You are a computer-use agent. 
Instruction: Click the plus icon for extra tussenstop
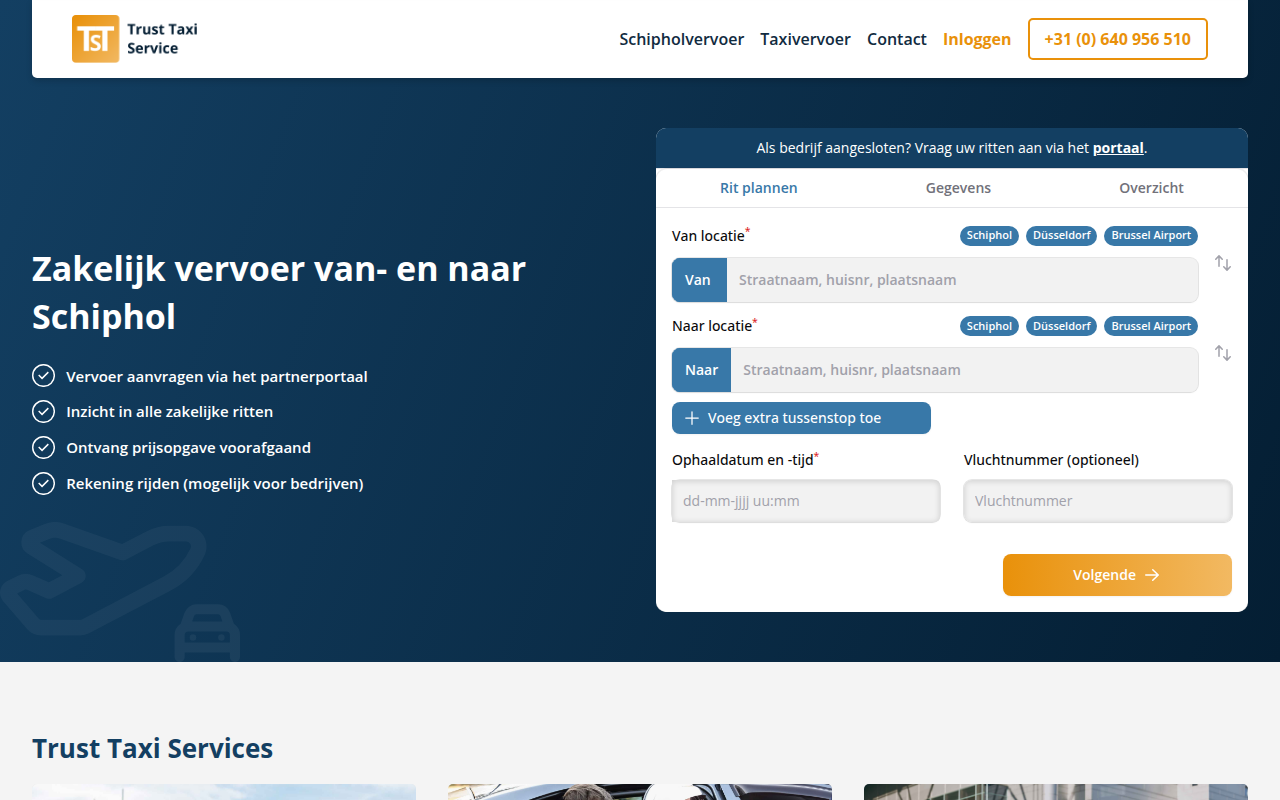(x=691, y=418)
